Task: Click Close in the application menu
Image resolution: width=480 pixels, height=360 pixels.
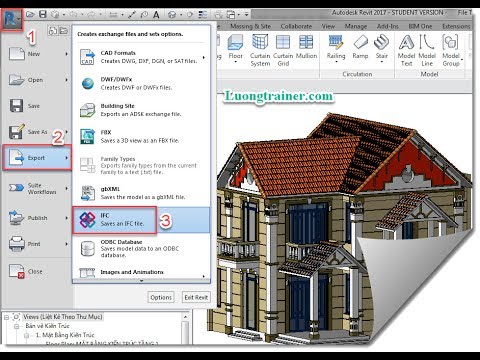Action: pyautogui.click(x=37, y=271)
